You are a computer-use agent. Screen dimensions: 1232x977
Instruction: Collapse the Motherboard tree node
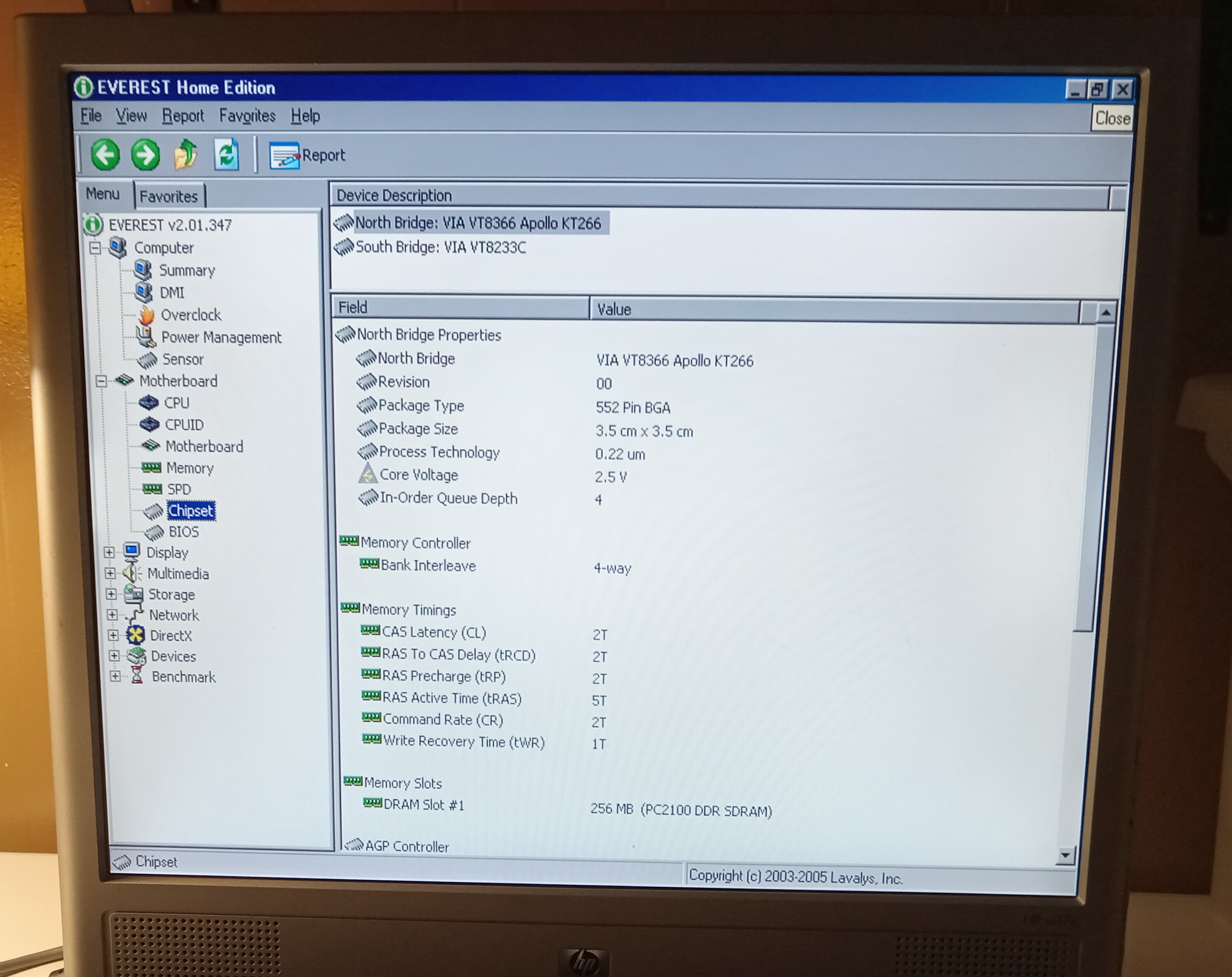pos(101,381)
